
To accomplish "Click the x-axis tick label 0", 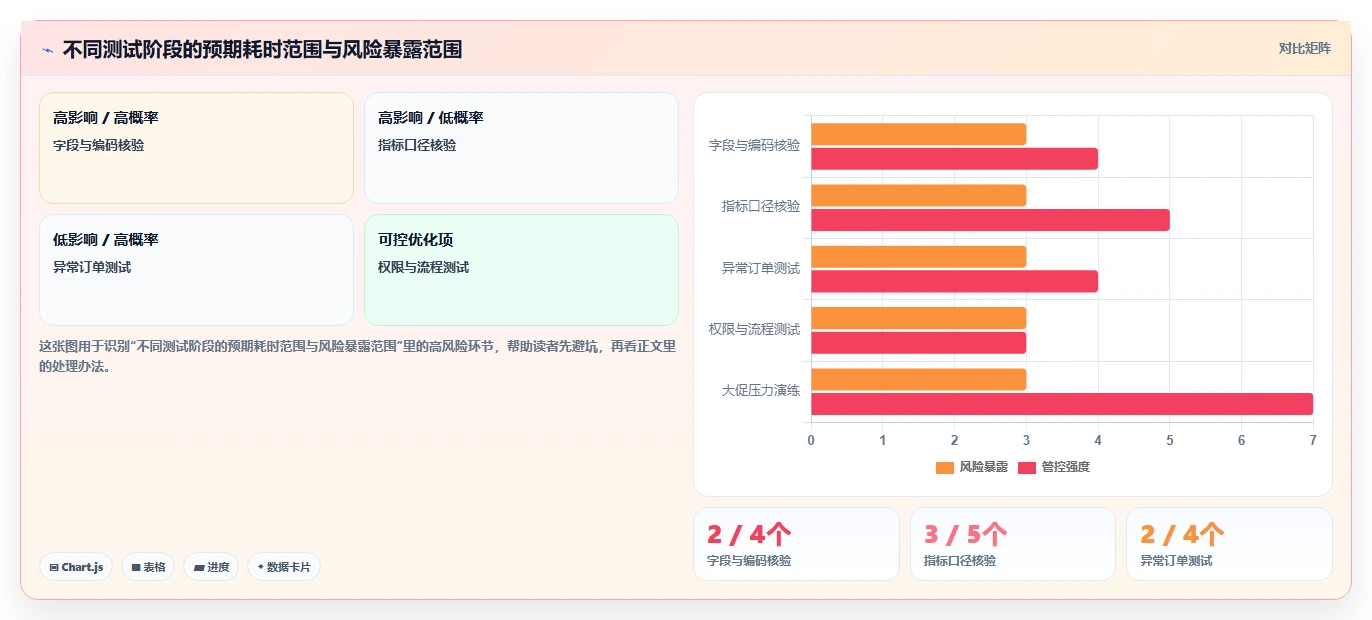I will 811,441.
